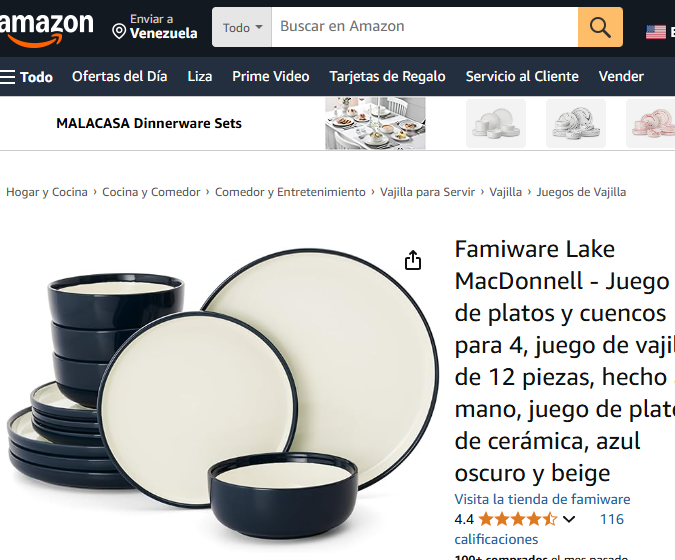Click the location pin delivery icon
675x560 pixels.
pos(119,31)
